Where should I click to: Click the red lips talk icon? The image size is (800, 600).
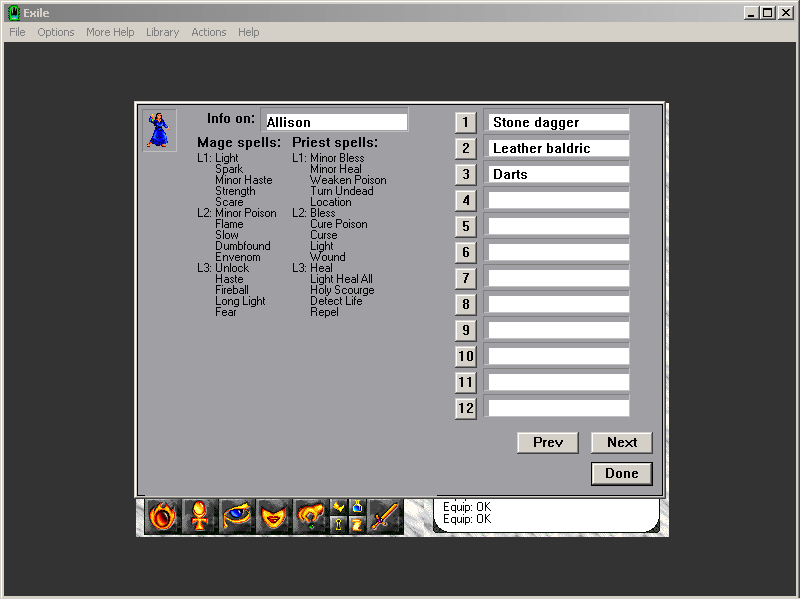(273, 516)
